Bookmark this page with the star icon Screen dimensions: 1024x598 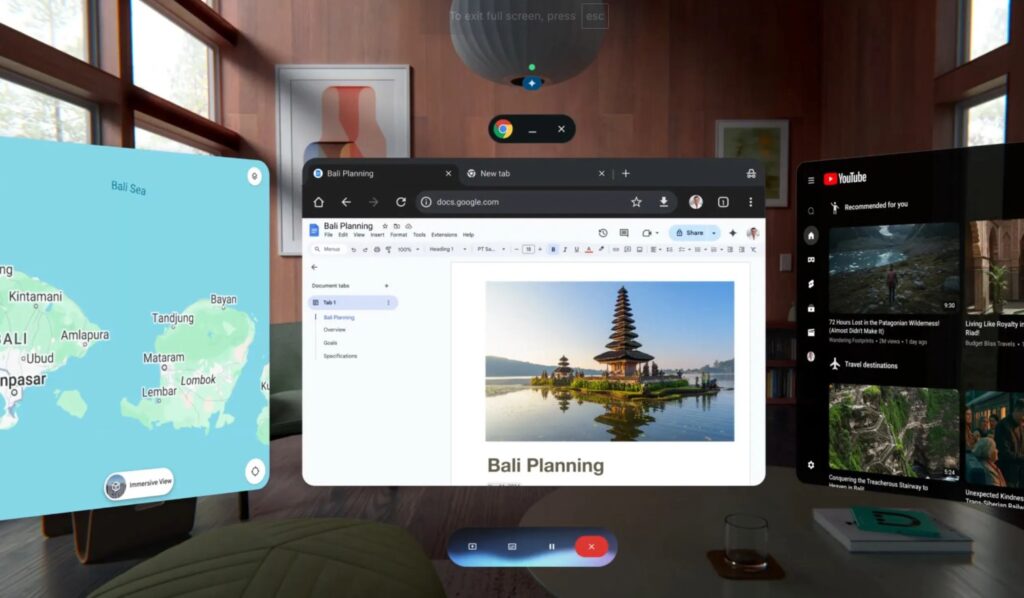coord(636,202)
